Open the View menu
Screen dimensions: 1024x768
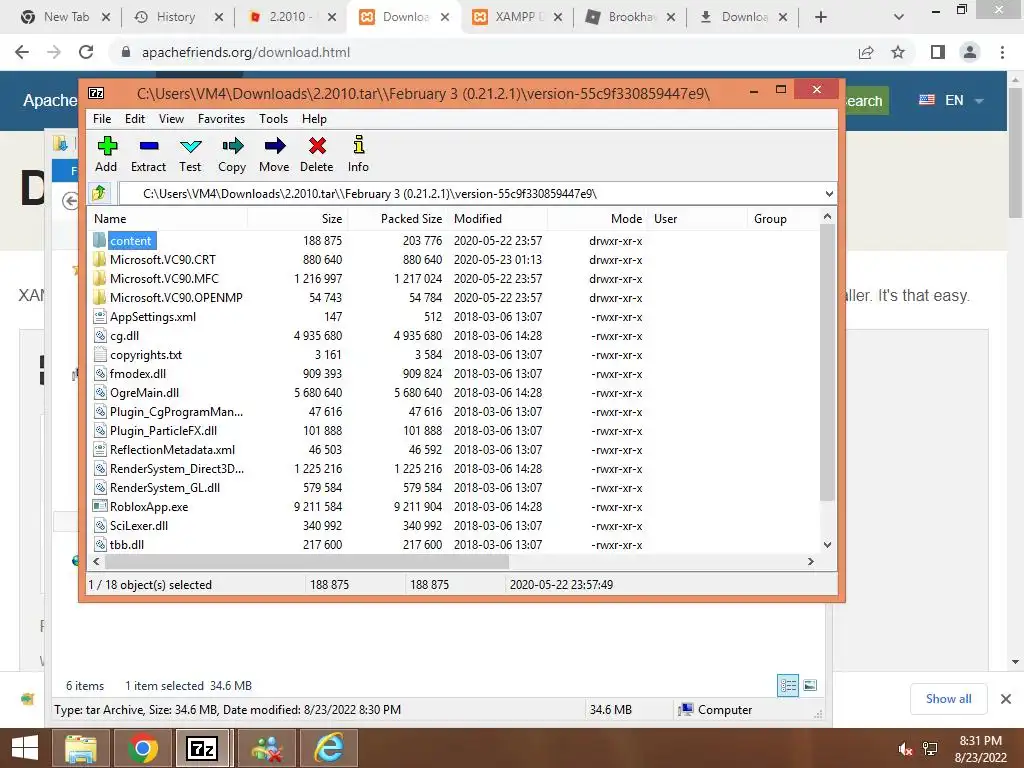click(x=171, y=118)
